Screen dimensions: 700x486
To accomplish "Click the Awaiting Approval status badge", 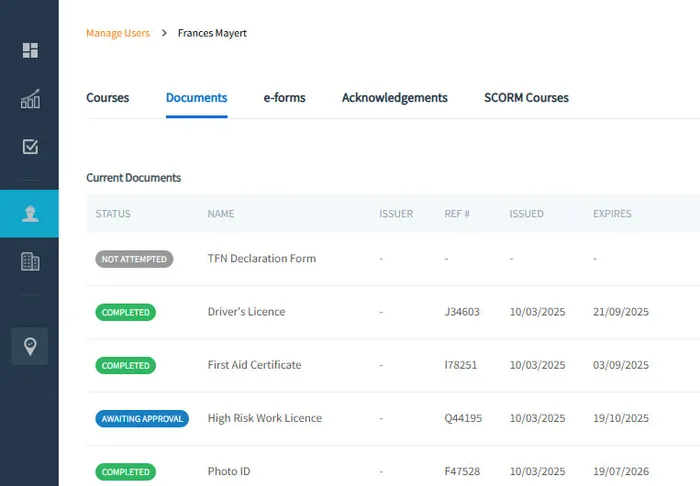I will point(142,419).
